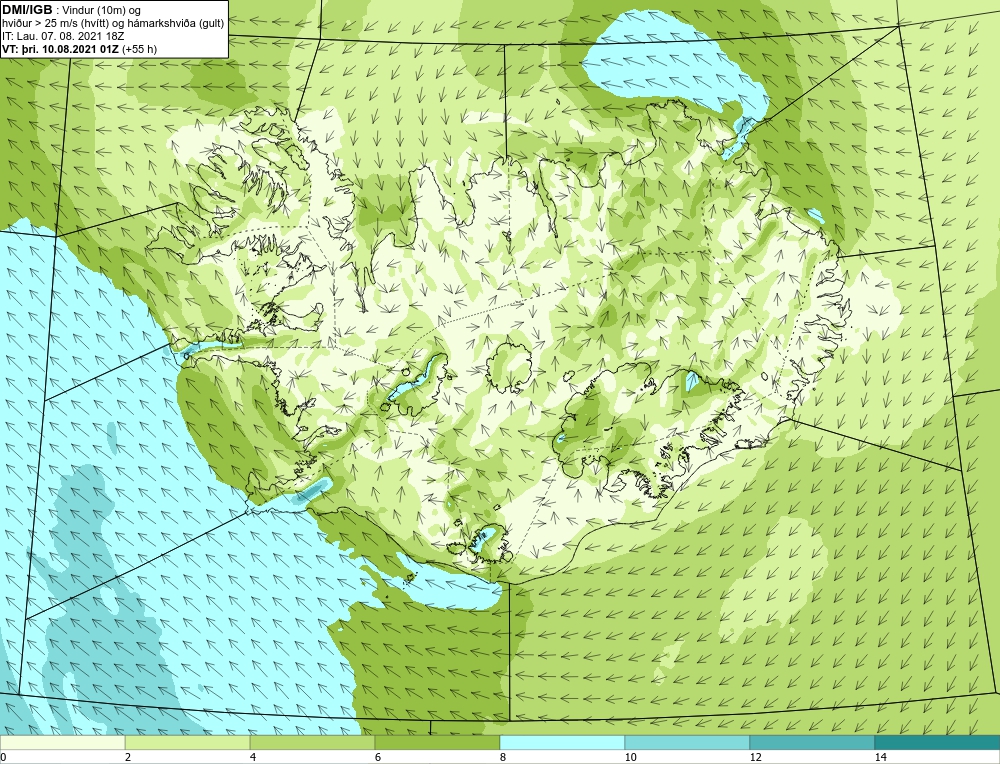1000x764 pixels.
Task: Click the legend value label 2
Action: 128,757
